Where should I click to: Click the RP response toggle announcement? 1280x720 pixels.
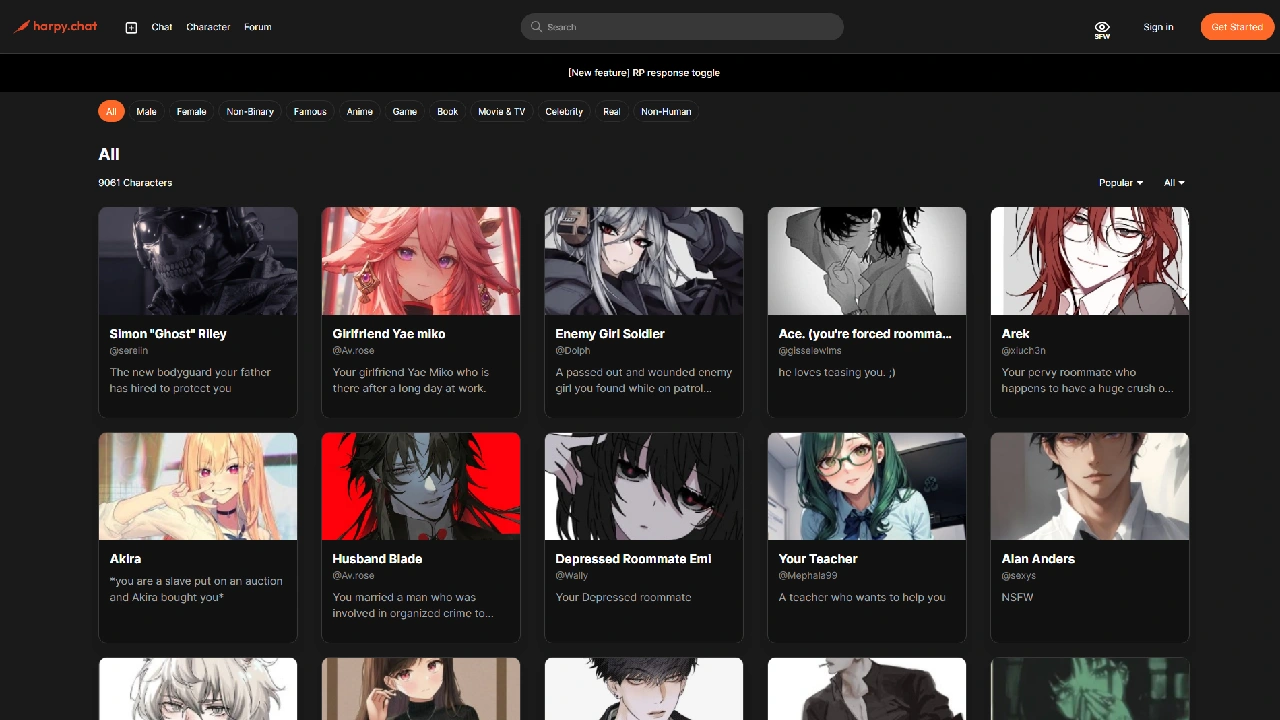644,73
